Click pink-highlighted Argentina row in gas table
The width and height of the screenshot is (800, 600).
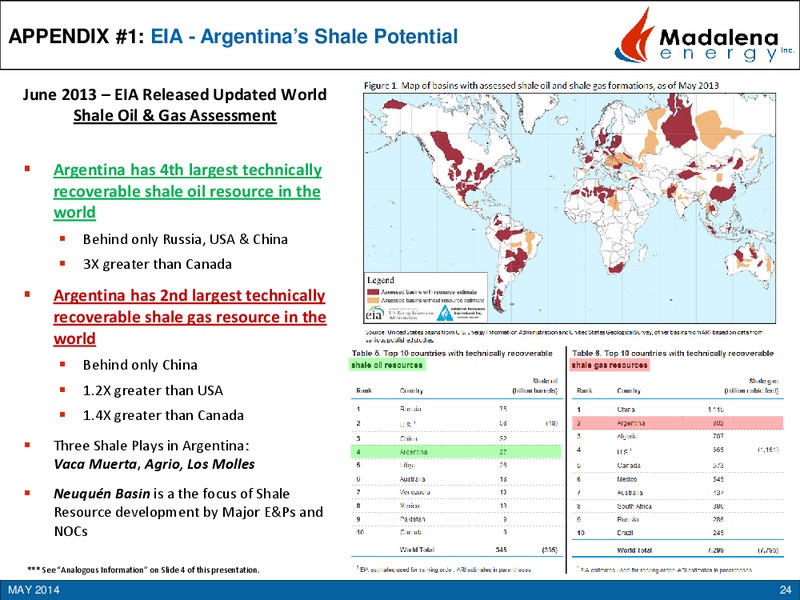[x=677, y=423]
